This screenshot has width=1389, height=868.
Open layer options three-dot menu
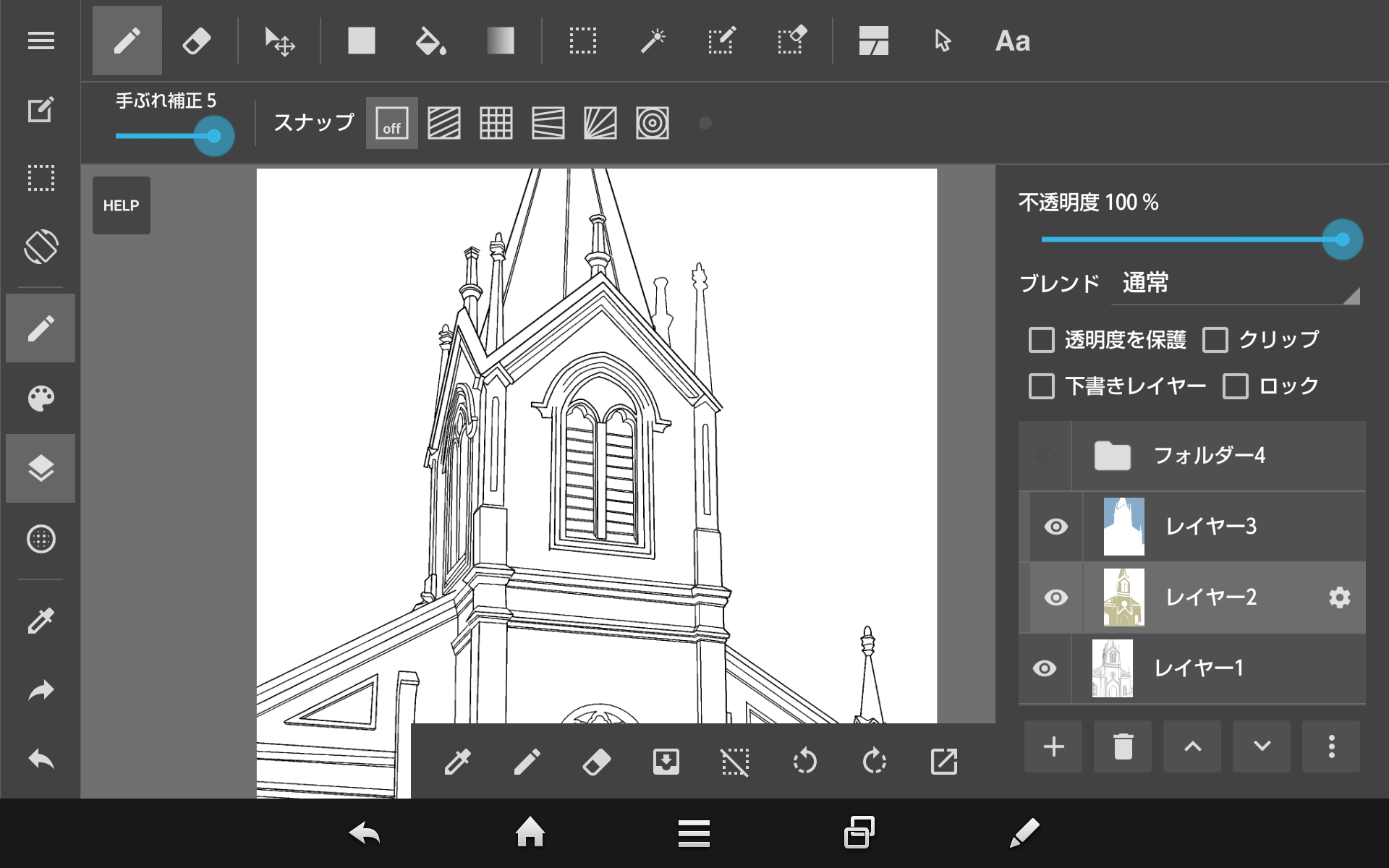pyautogui.click(x=1330, y=746)
